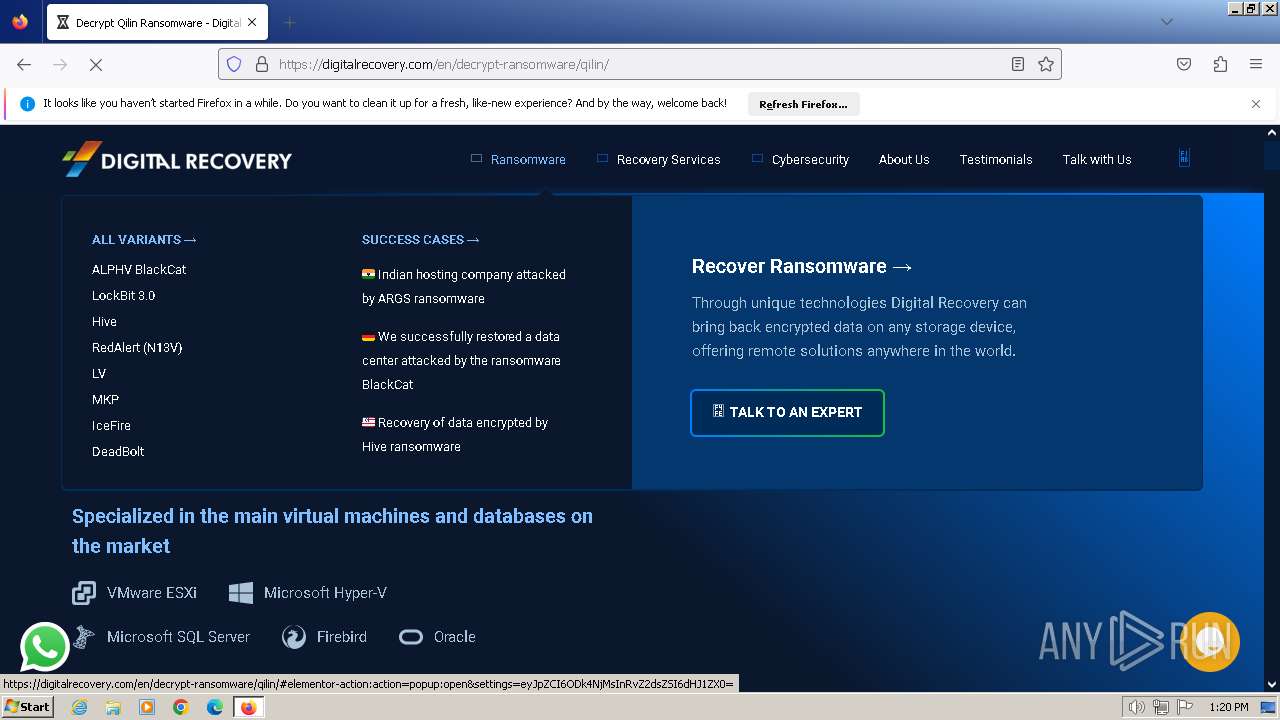Open Hive ransomware recovery case
This screenshot has width=1280, height=720.
coord(455,434)
